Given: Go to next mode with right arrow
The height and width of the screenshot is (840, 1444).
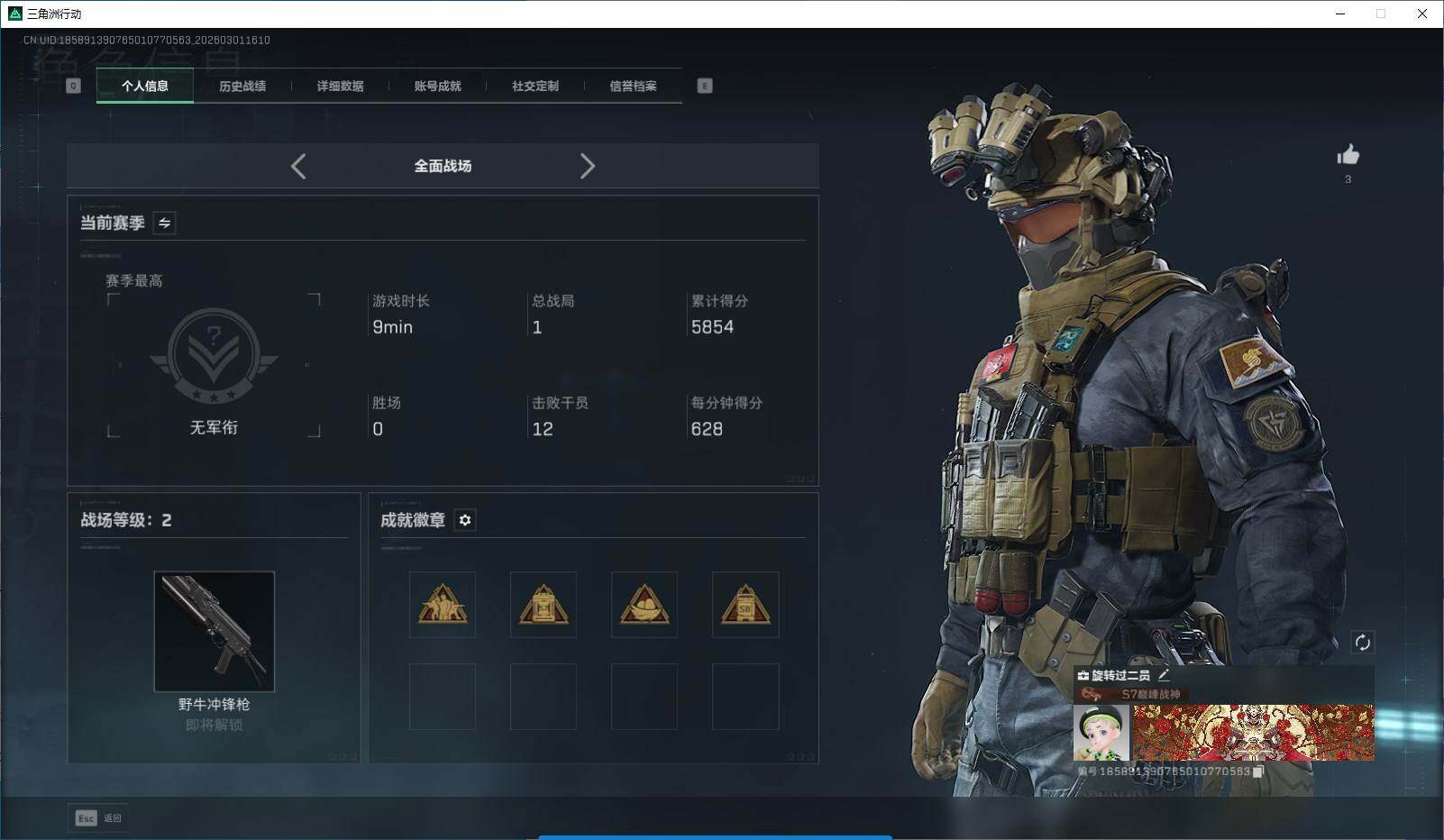Looking at the screenshot, I should click(x=587, y=166).
